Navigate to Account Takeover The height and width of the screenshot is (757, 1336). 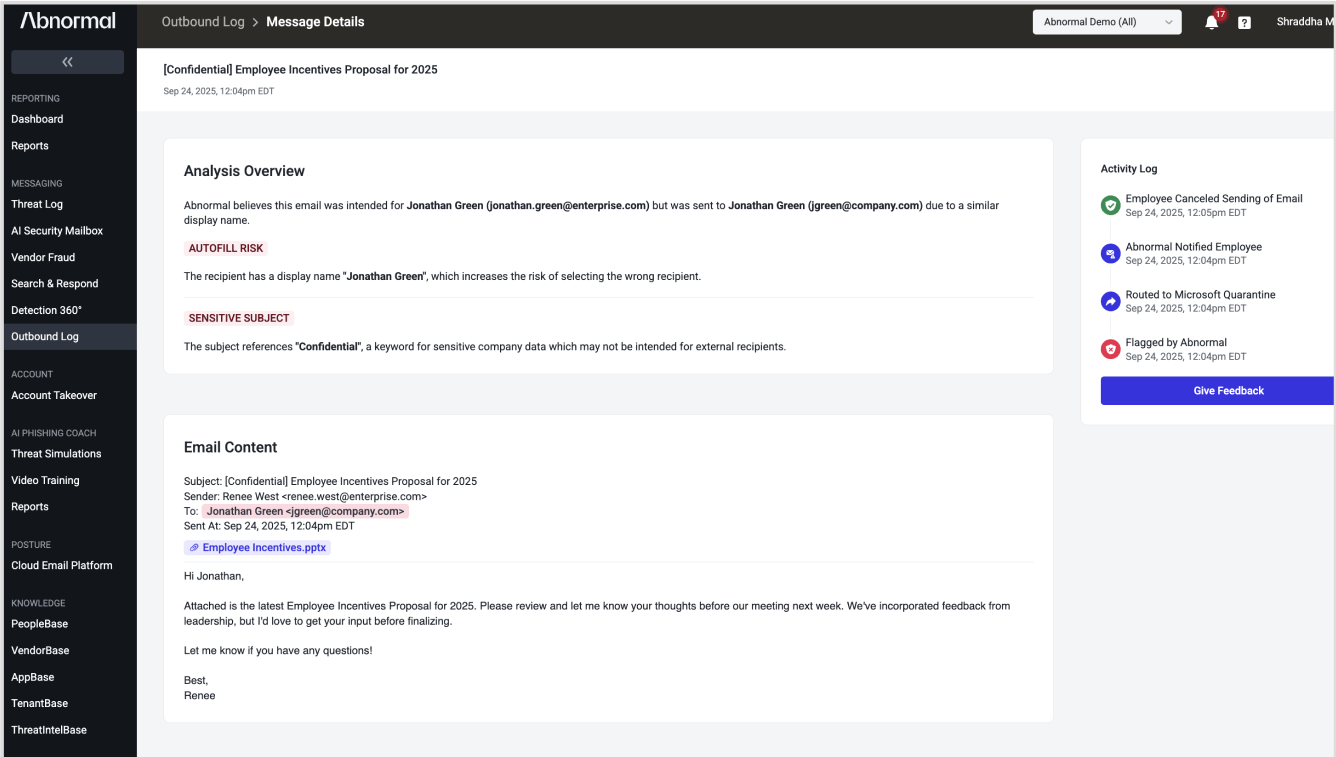54,395
